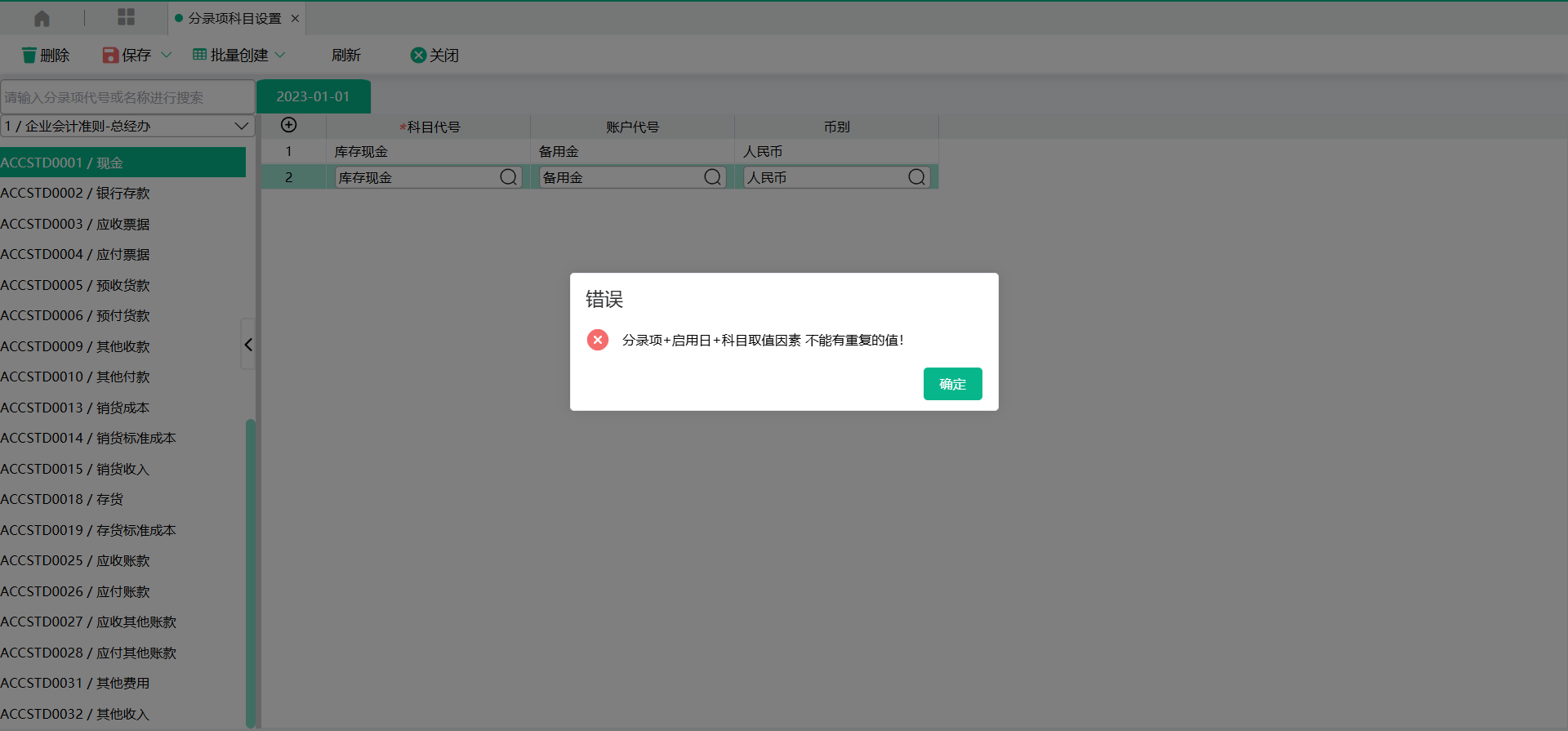Select ACCSTD0026 / 应付账款 entry

[122, 591]
